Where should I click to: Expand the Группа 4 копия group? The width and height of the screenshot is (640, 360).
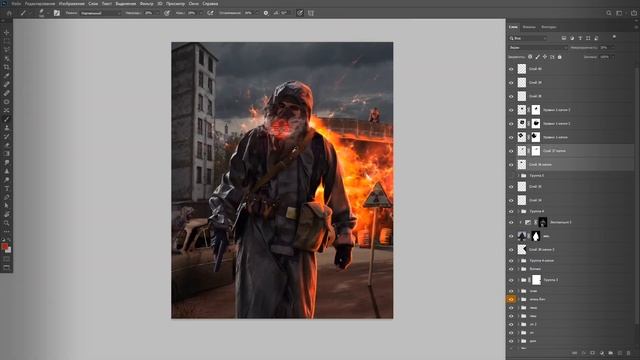pos(519,260)
